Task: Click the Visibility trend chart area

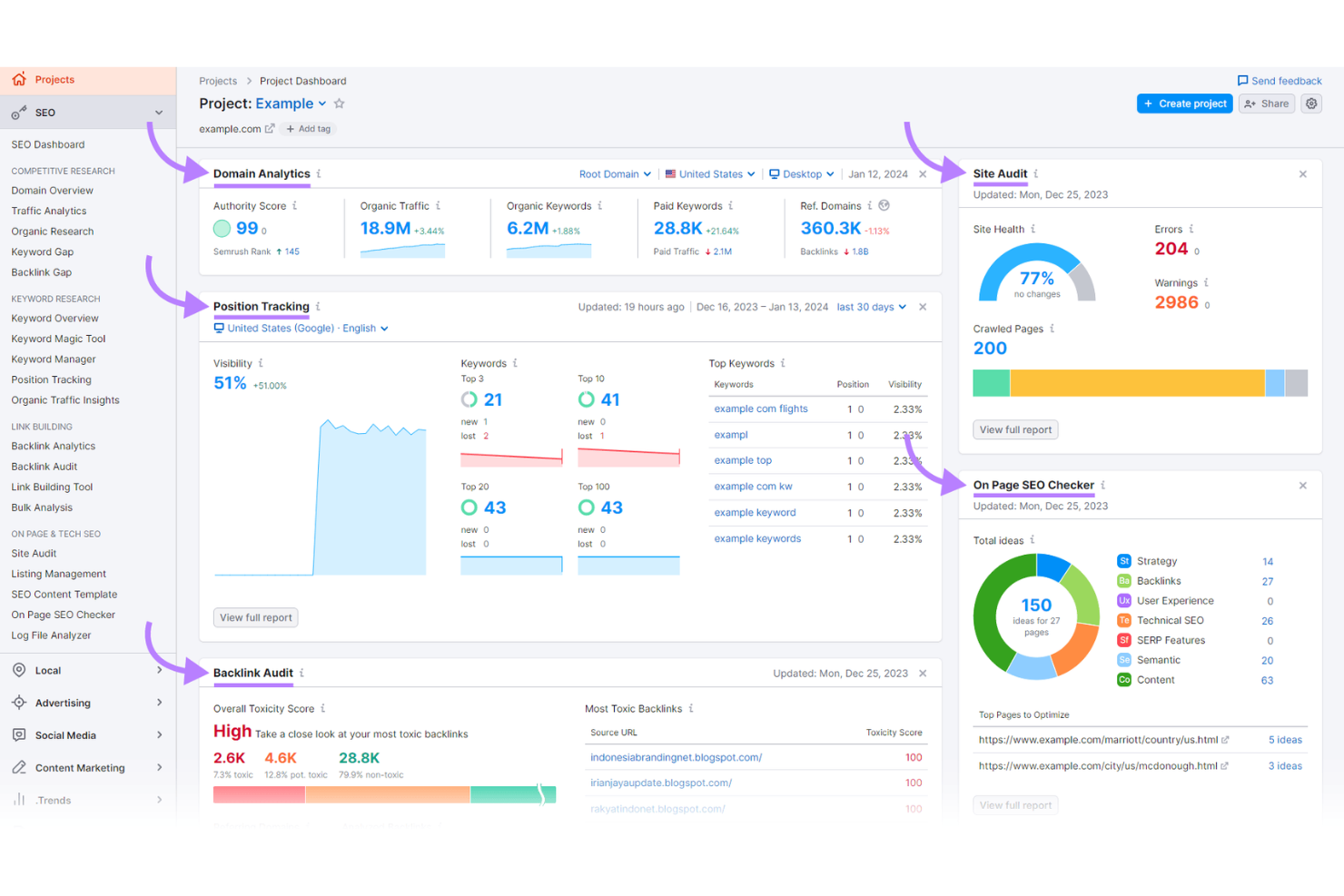Action: [320, 497]
